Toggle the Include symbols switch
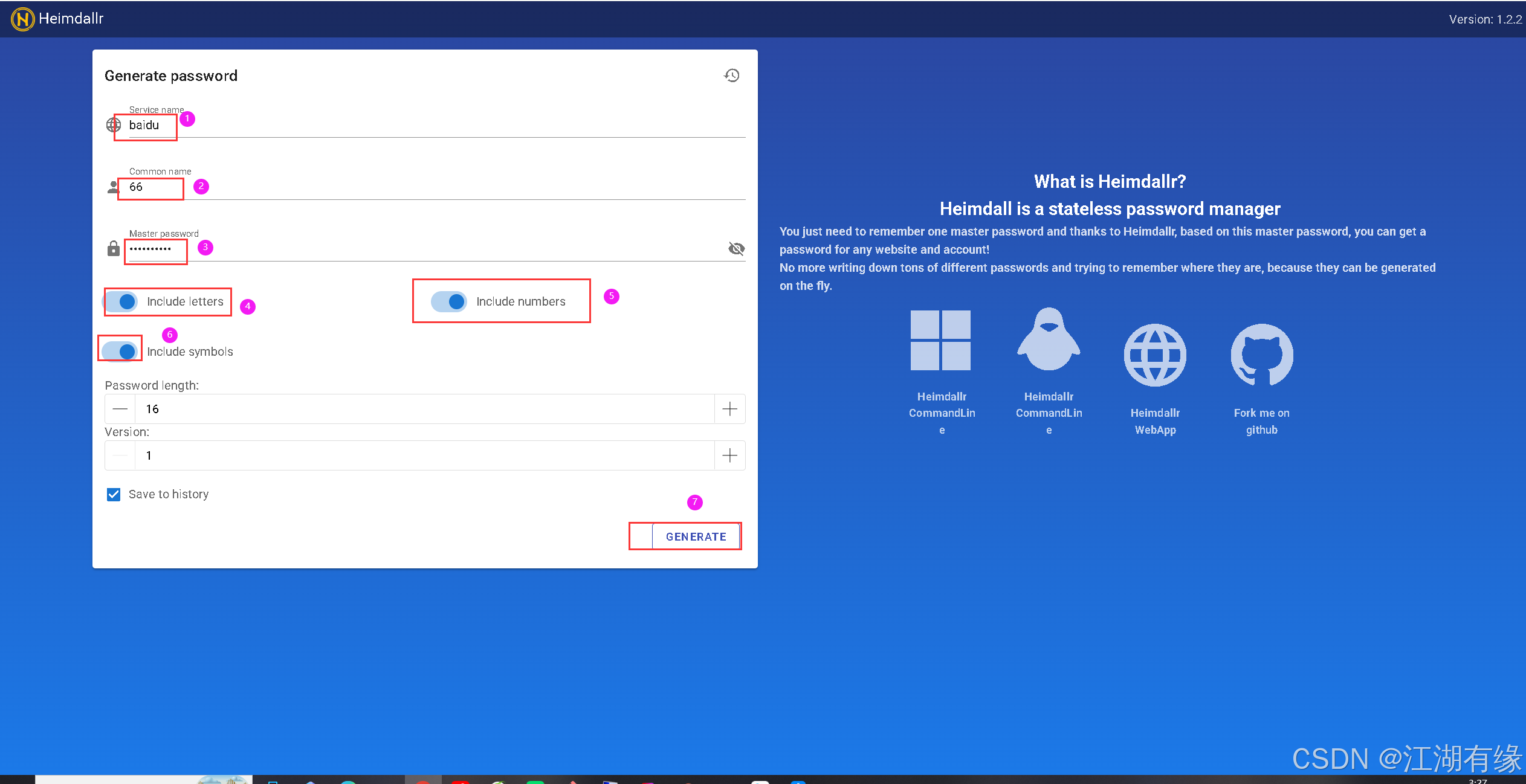 120,351
